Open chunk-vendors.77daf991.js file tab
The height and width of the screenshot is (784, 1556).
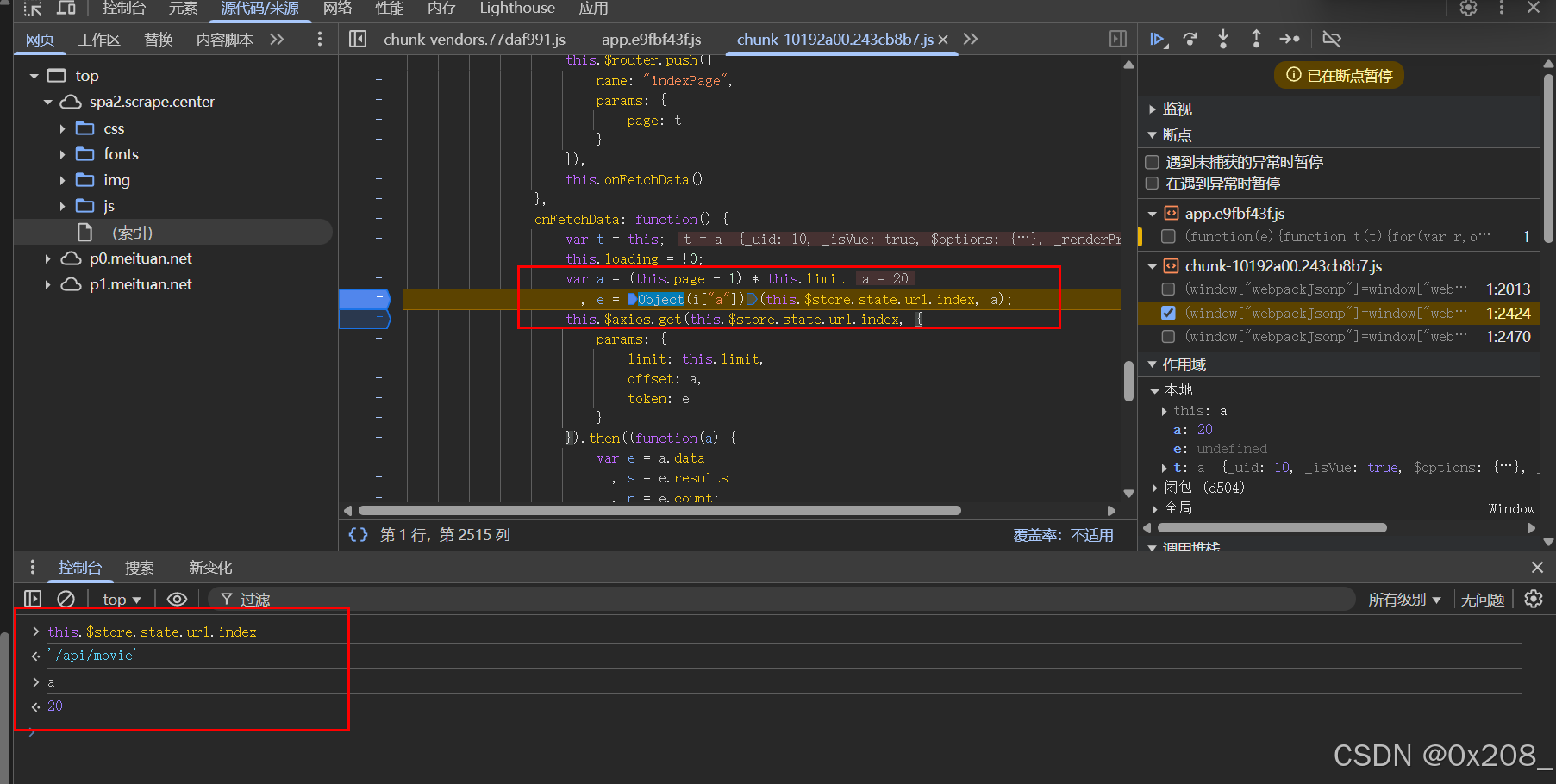click(474, 40)
